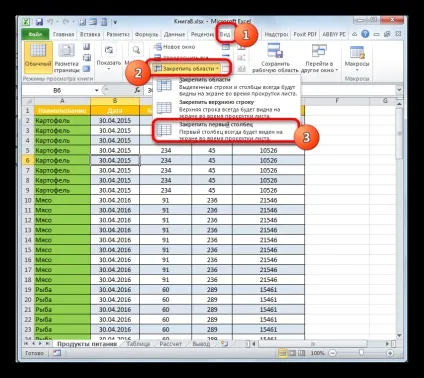Open the Формулы ribbon tab

click(146, 34)
